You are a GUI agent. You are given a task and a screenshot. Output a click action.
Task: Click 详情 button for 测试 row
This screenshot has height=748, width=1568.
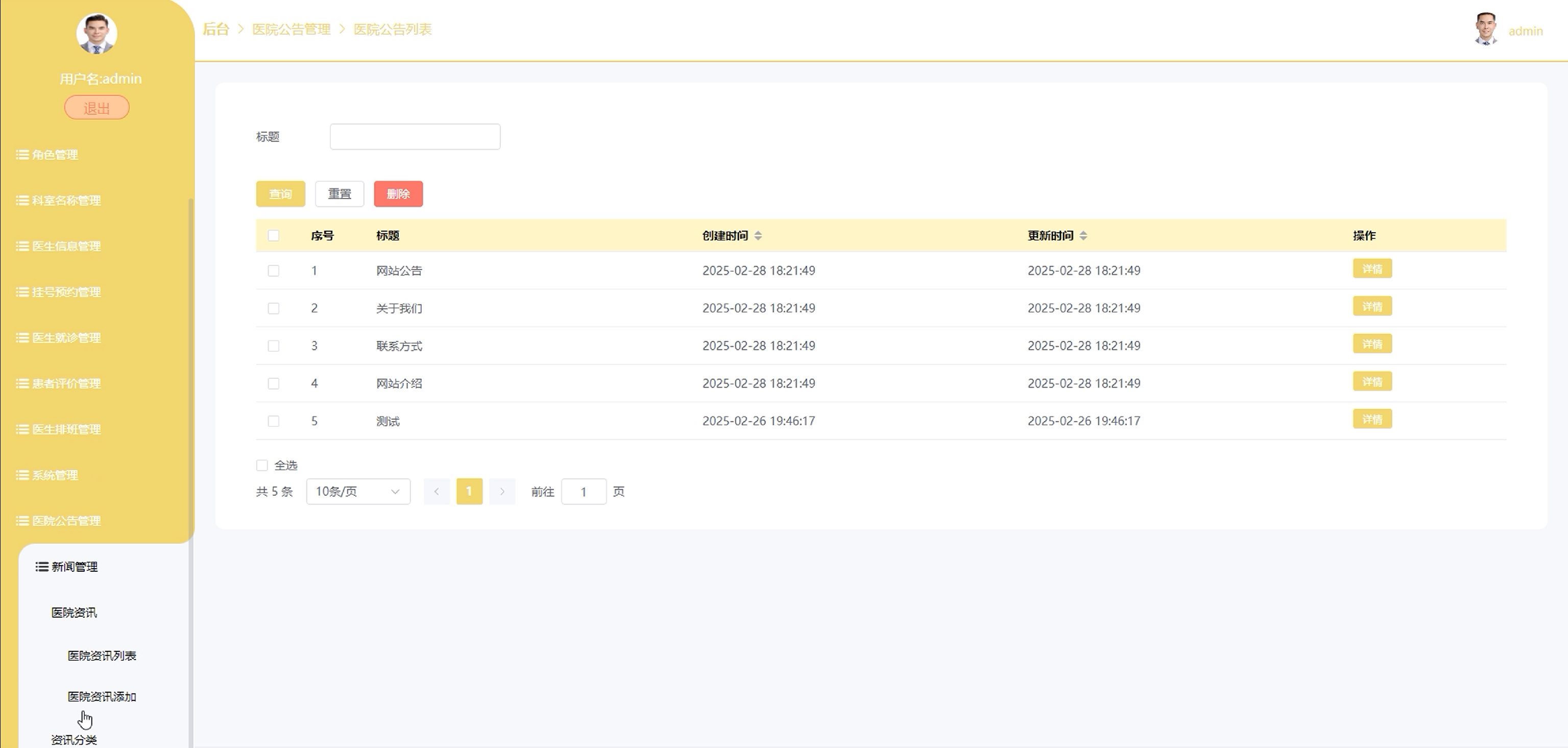click(1372, 419)
